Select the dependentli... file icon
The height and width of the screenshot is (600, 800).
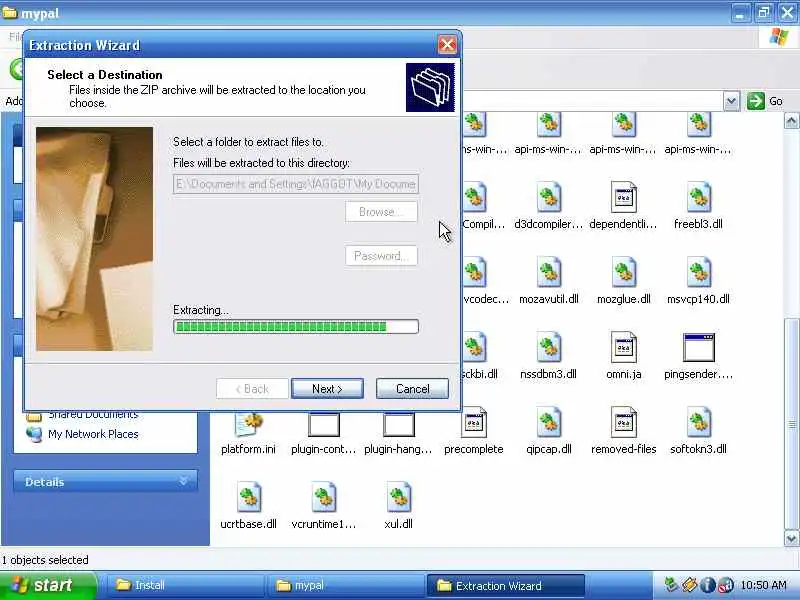623,197
